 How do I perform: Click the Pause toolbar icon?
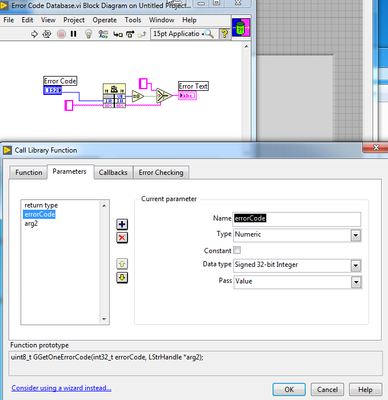(x=74, y=34)
